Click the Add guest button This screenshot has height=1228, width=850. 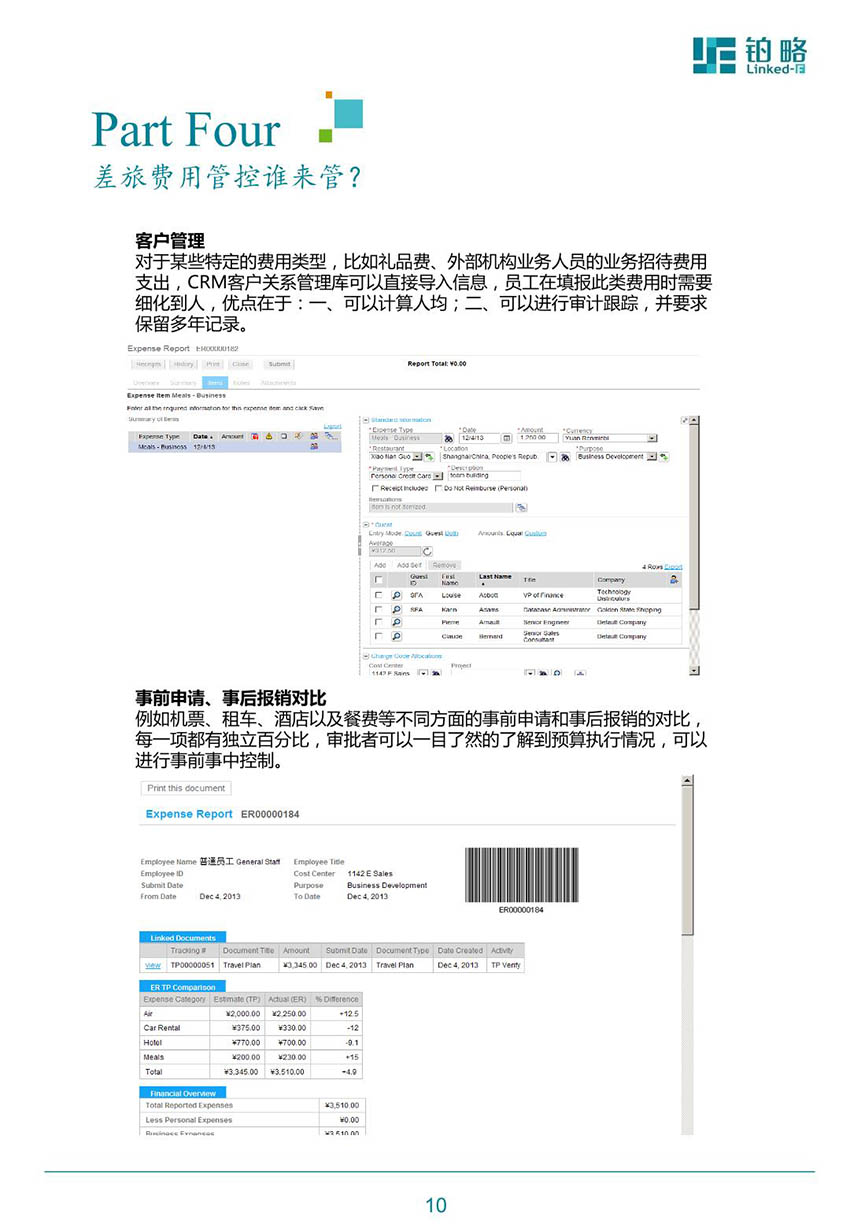(x=380, y=565)
